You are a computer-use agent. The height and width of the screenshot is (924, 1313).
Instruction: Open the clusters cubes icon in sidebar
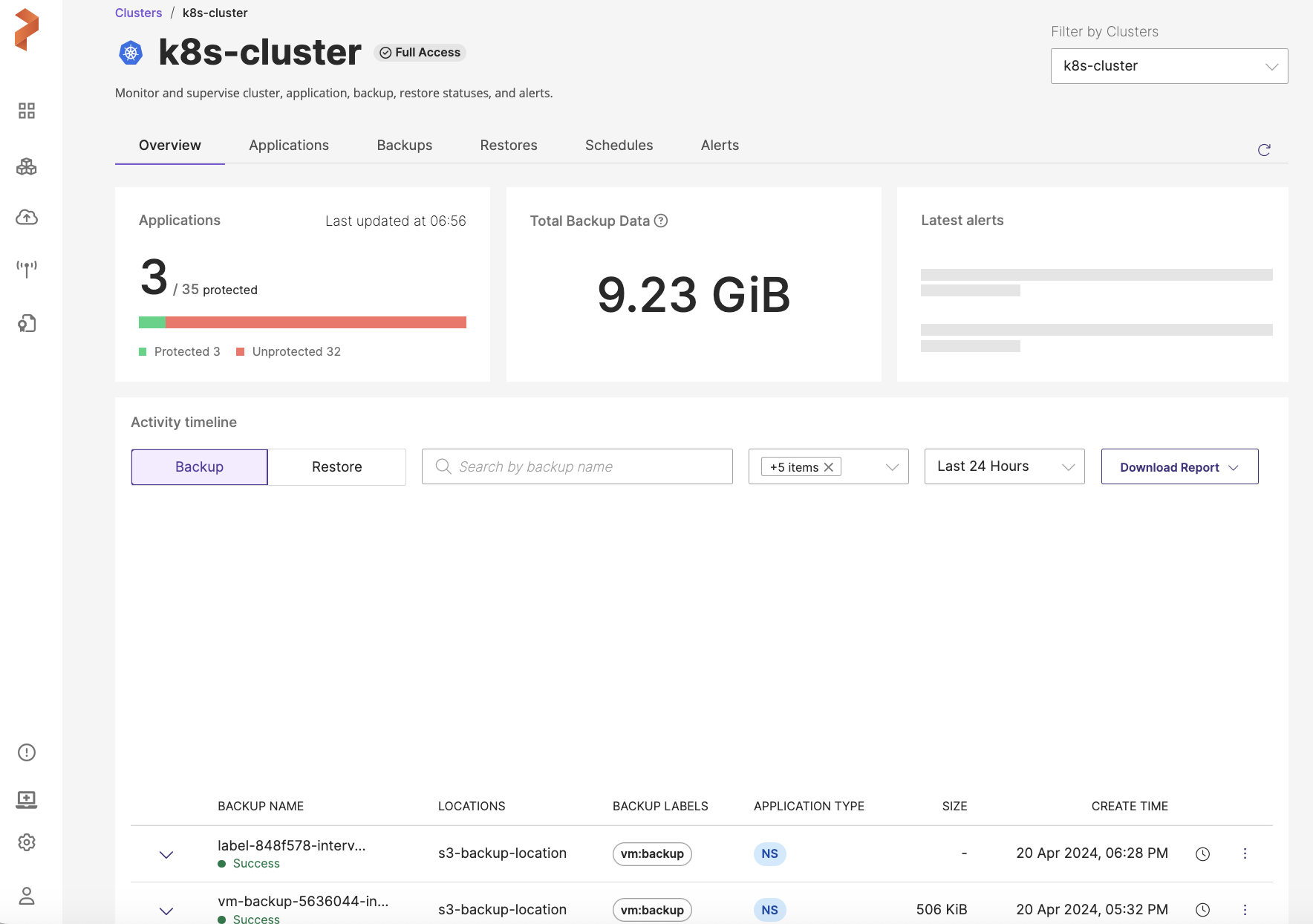click(x=27, y=166)
